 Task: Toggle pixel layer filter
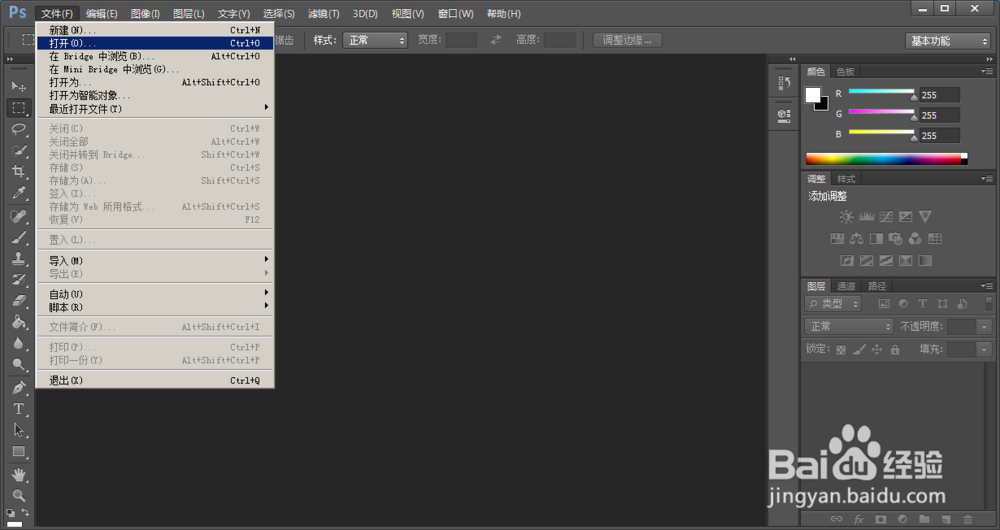(884, 304)
